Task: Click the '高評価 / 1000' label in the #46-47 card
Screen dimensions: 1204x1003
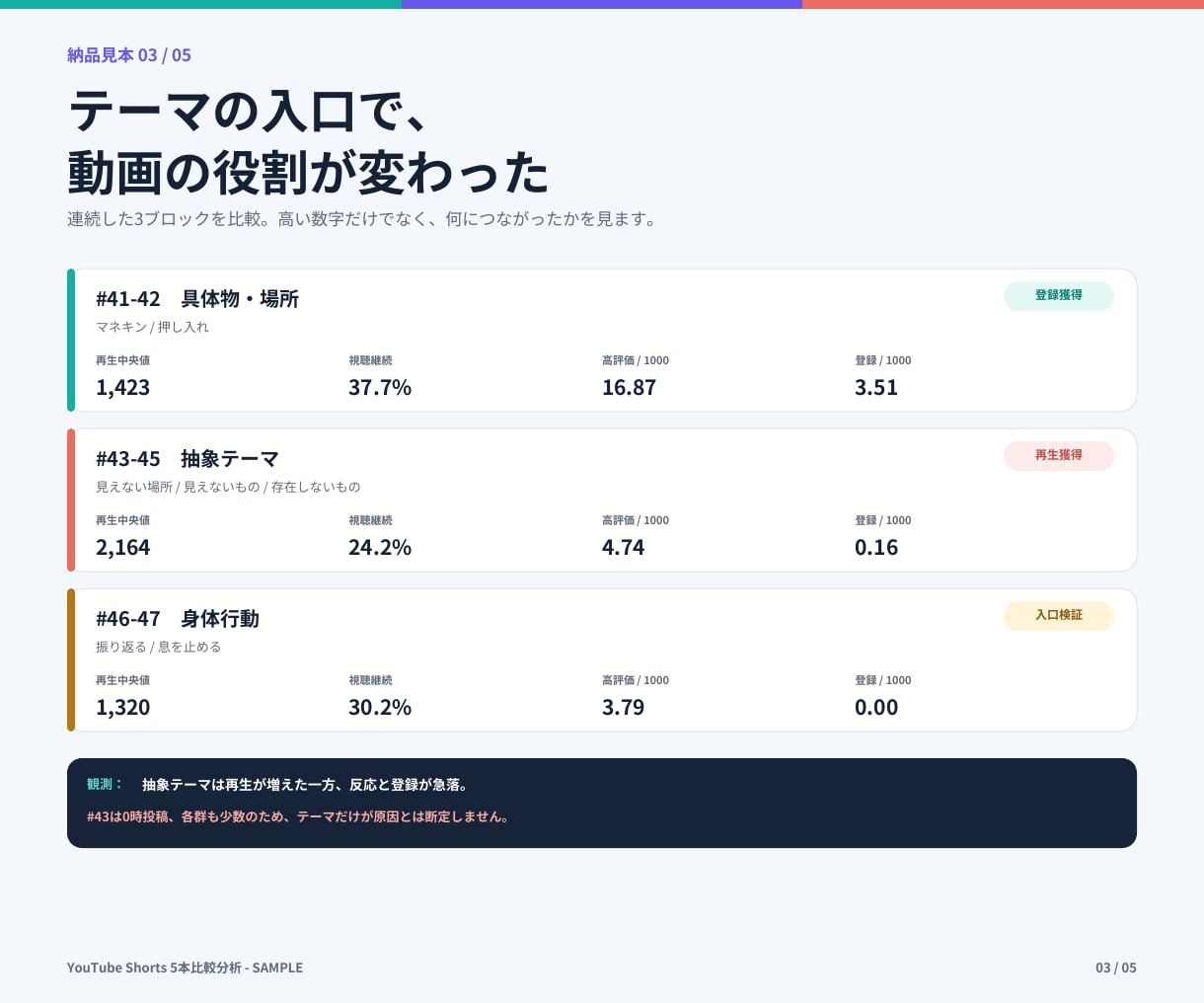Action: (x=636, y=681)
